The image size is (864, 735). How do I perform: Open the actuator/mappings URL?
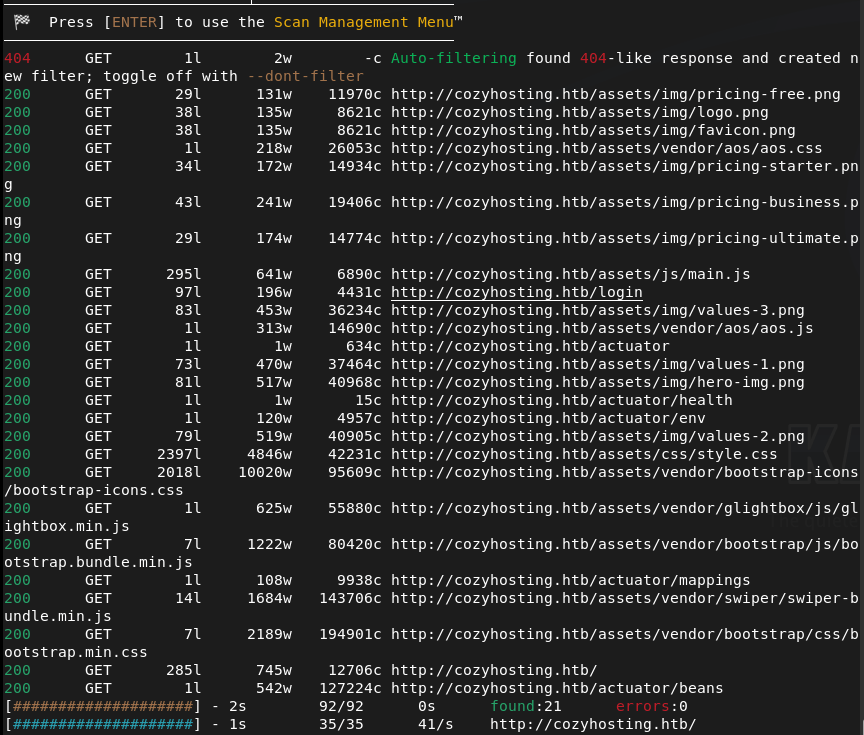(x=570, y=580)
